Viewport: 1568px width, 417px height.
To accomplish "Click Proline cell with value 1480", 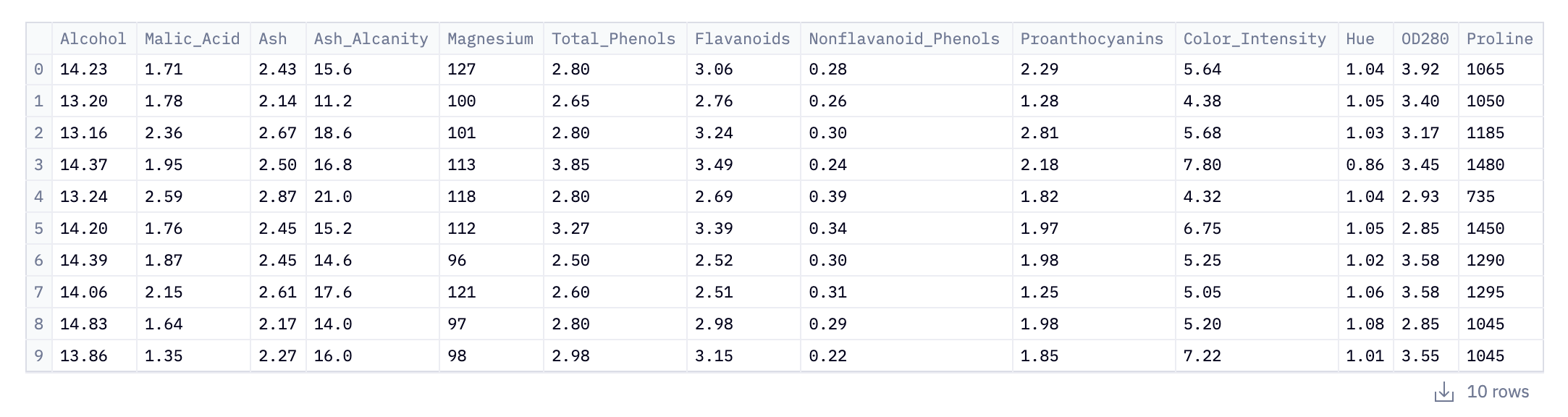I will click(x=1501, y=165).
